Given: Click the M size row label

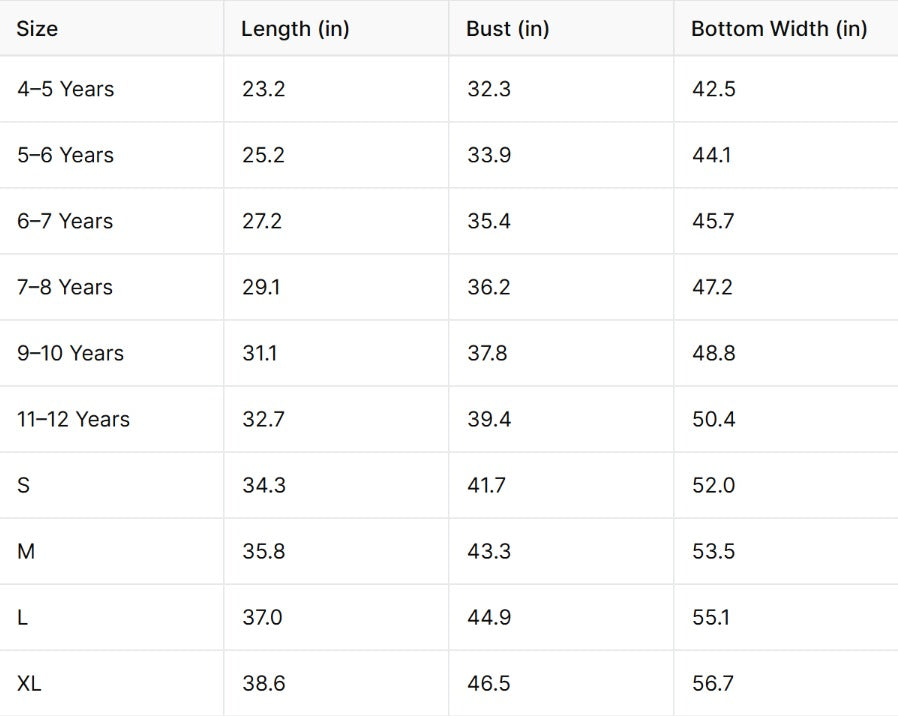Looking at the screenshot, I should pos(26,551).
